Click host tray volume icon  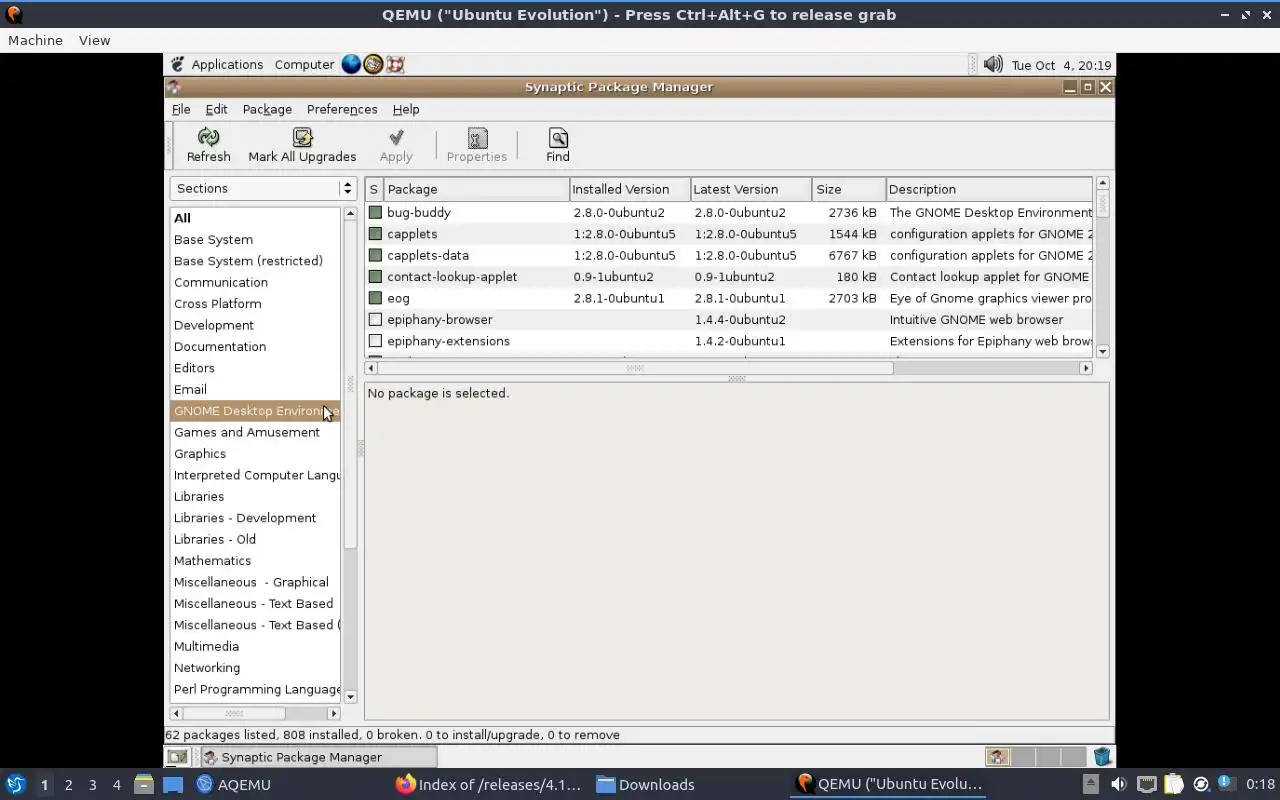click(x=1118, y=784)
